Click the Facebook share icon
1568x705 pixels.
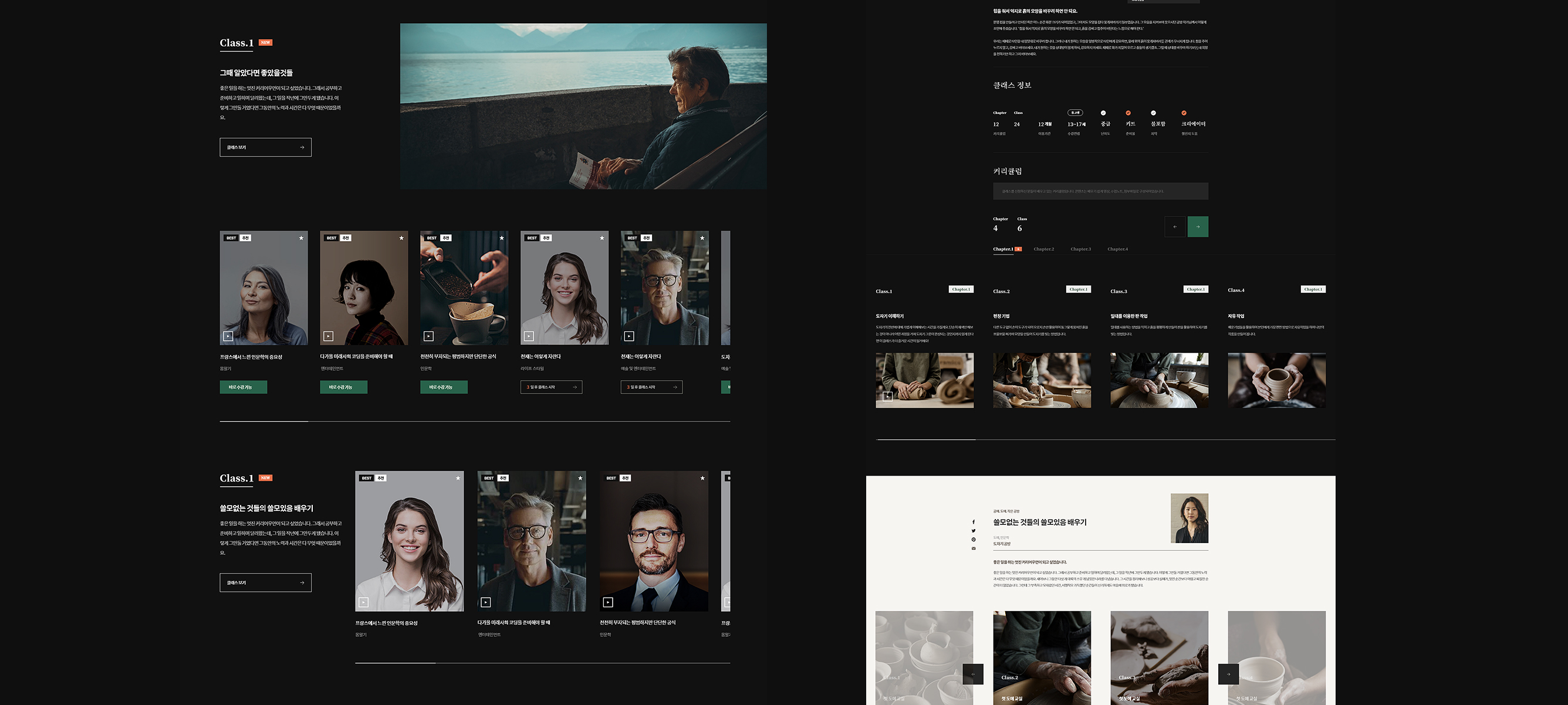click(974, 522)
